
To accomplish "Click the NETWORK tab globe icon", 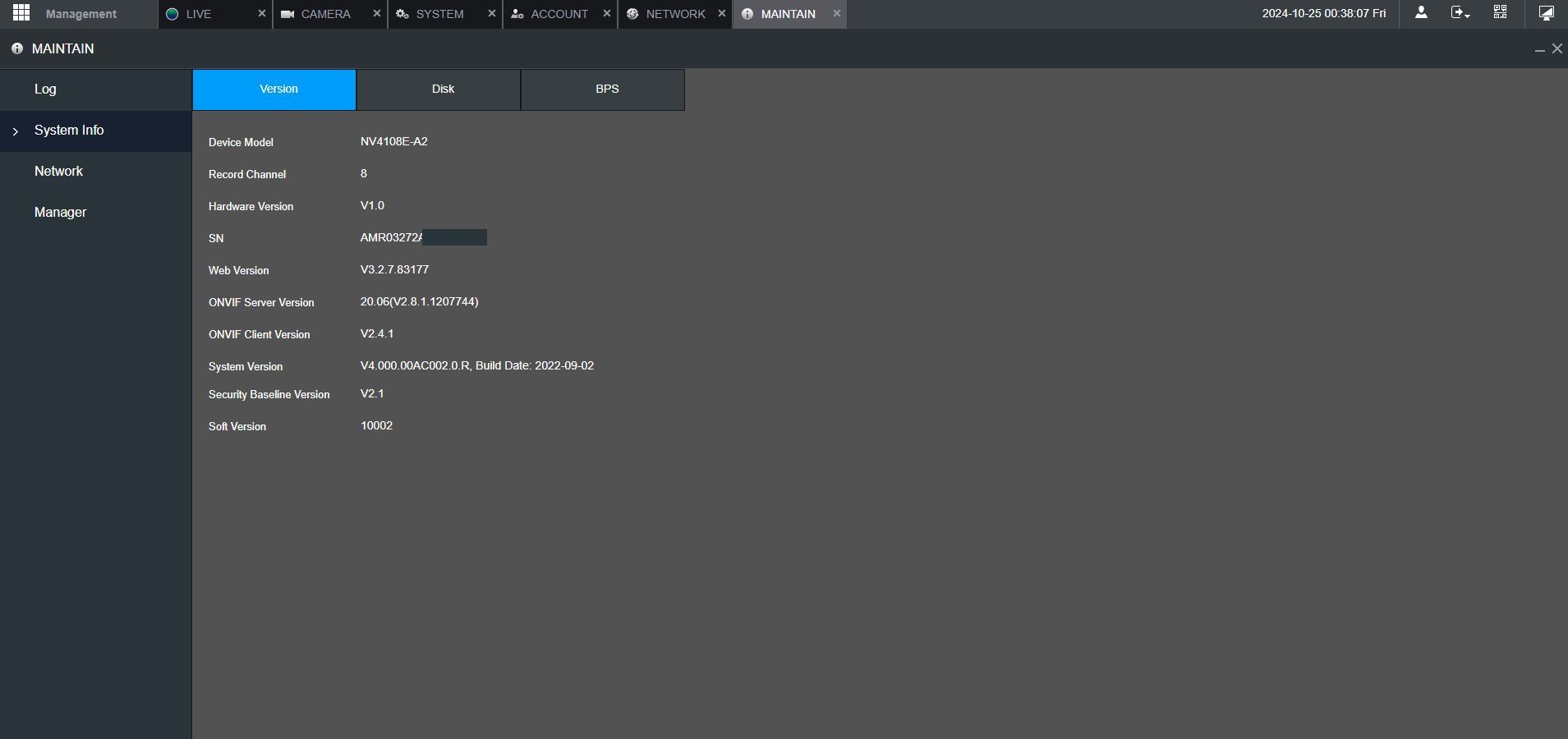I will click(x=632, y=14).
